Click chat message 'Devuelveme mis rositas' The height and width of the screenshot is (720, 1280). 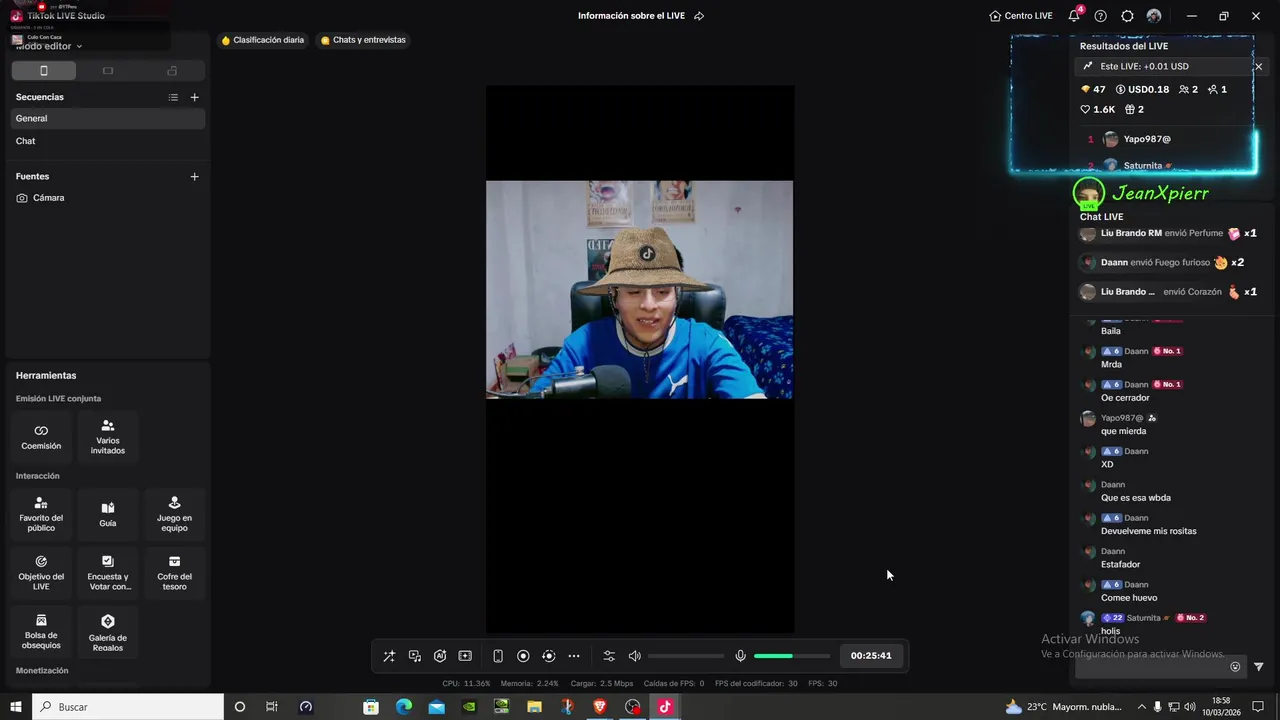pyautogui.click(x=1148, y=531)
